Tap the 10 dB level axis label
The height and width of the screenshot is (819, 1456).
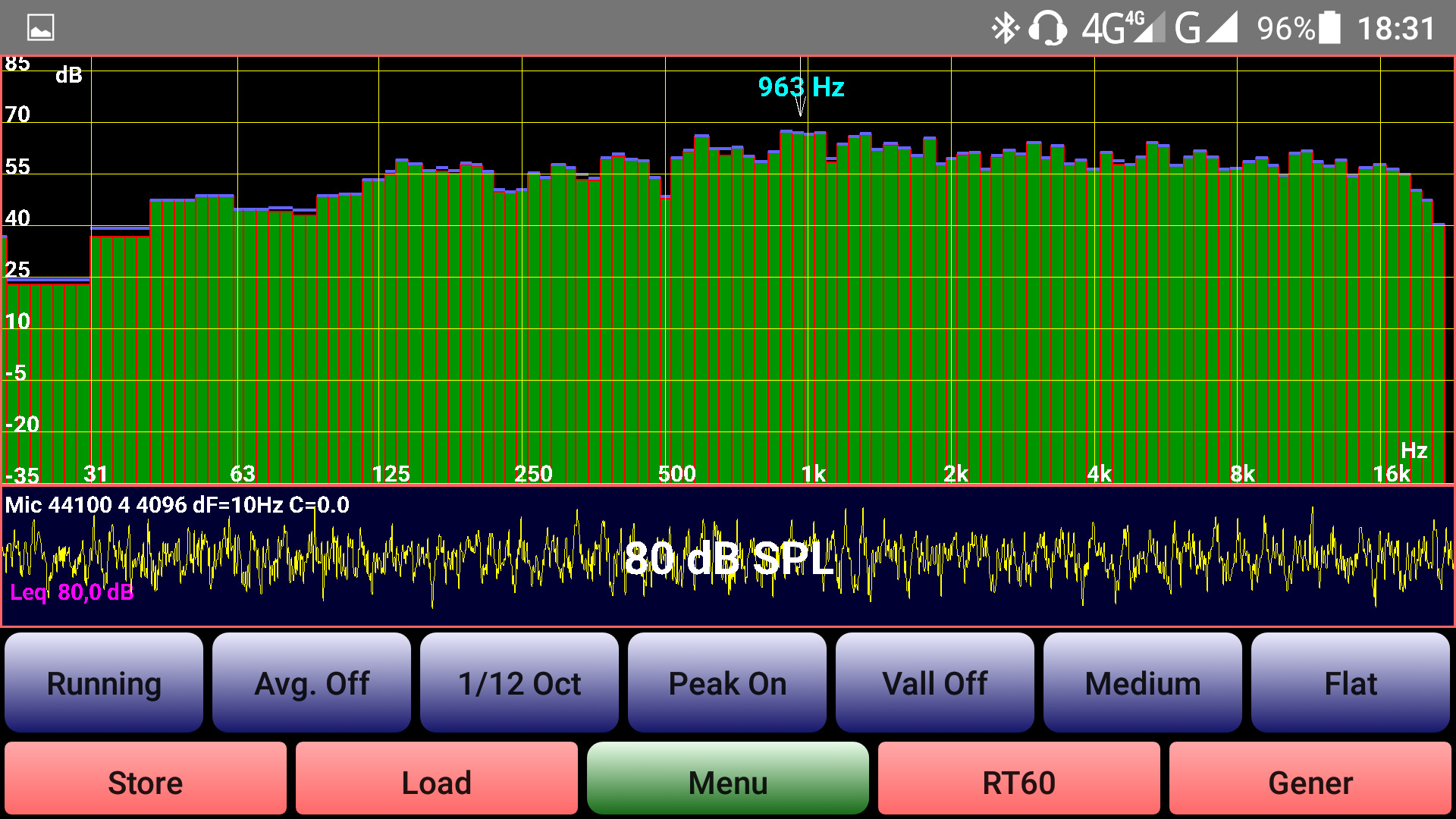pyautogui.click(x=17, y=321)
